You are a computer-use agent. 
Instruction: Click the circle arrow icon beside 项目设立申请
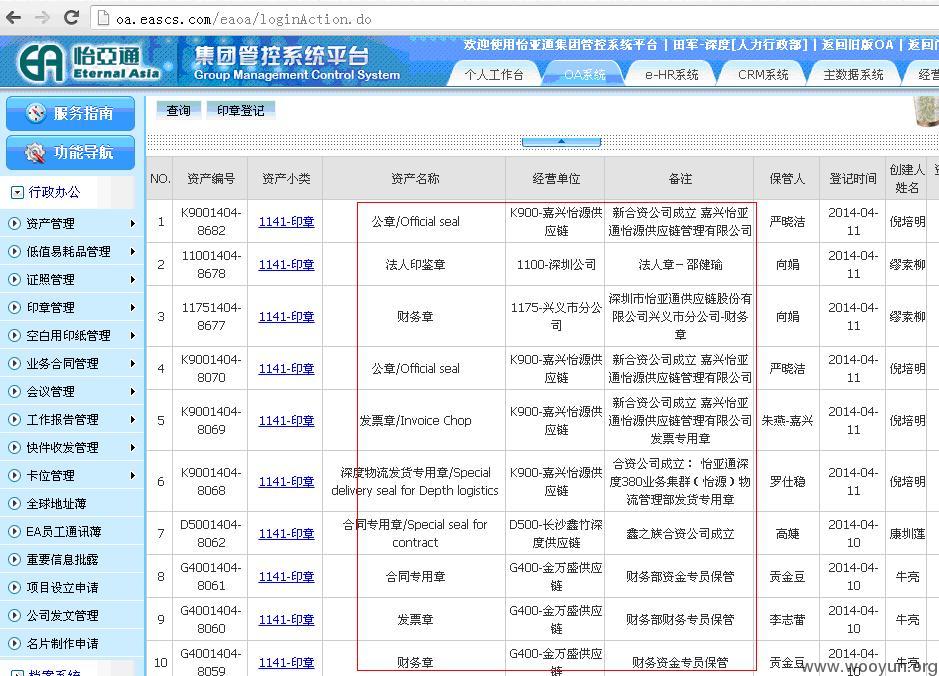click(14, 587)
